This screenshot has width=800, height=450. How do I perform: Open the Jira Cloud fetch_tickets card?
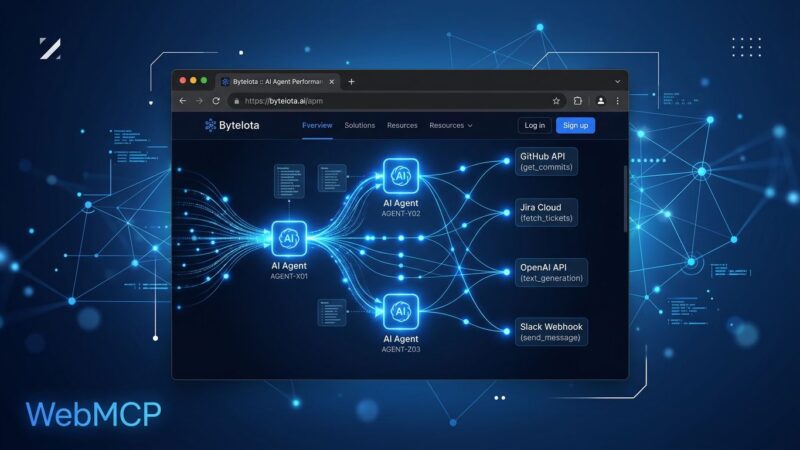(546, 212)
